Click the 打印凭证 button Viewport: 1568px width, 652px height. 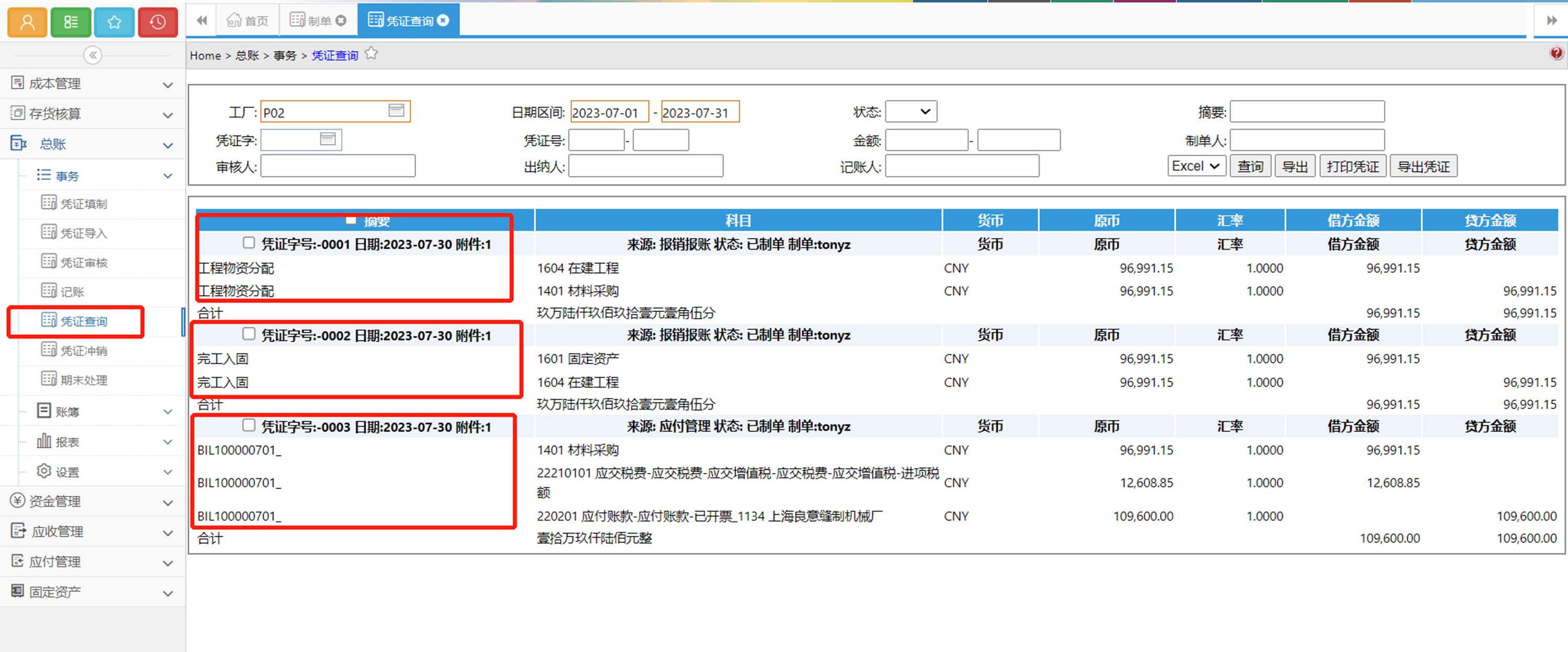[x=1353, y=166]
